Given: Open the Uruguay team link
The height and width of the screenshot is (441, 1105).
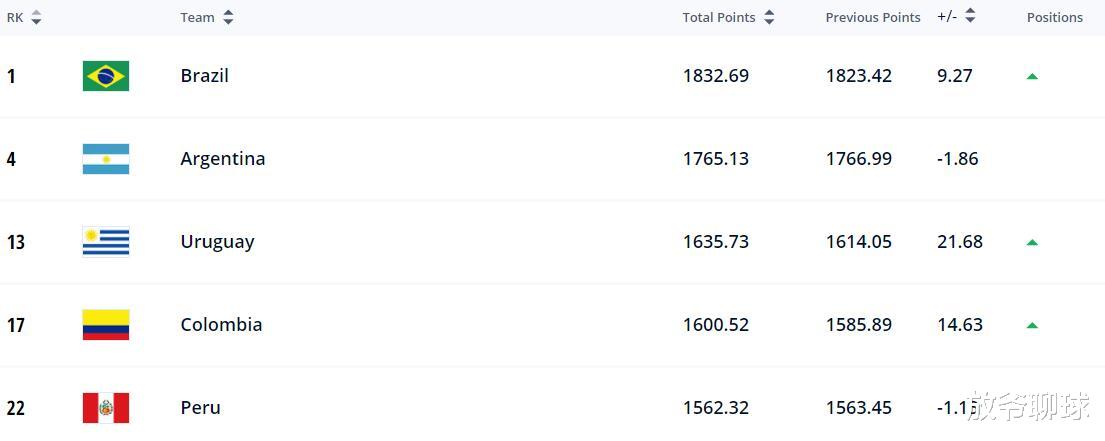Looking at the screenshot, I should pos(217,242).
